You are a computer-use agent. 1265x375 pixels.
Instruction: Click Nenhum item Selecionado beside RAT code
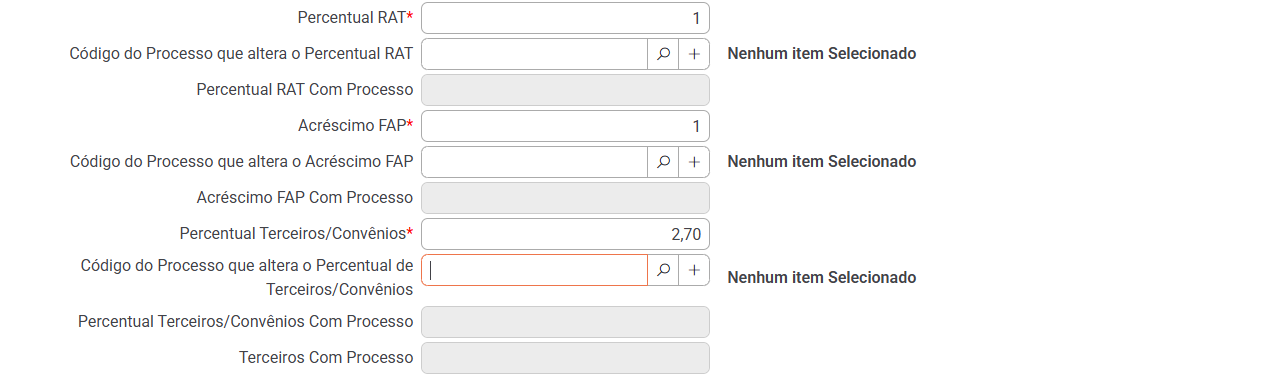tap(822, 54)
